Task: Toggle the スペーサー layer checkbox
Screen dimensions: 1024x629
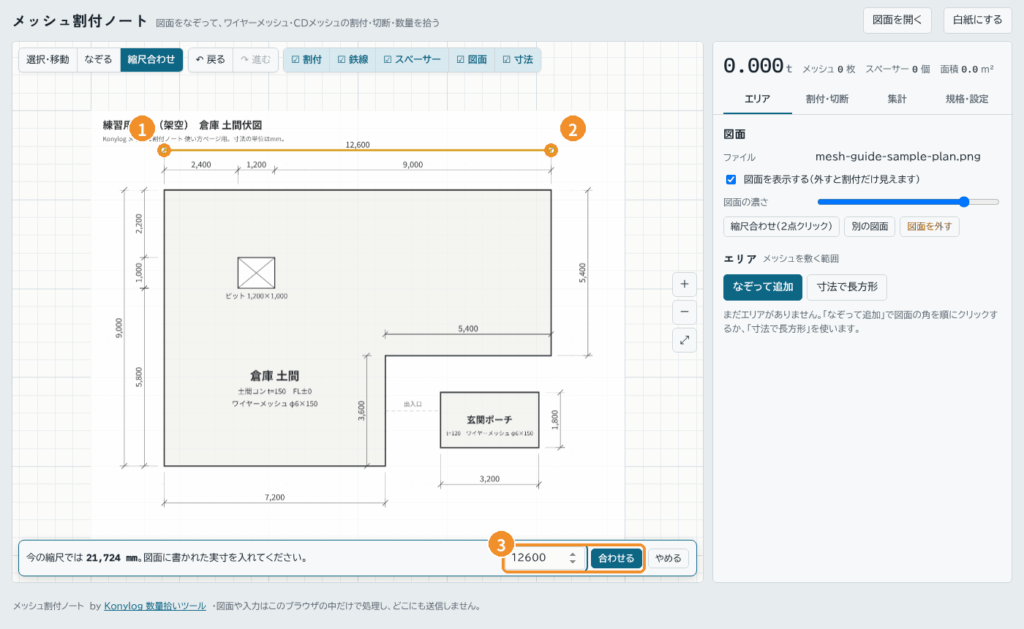Action: point(412,59)
